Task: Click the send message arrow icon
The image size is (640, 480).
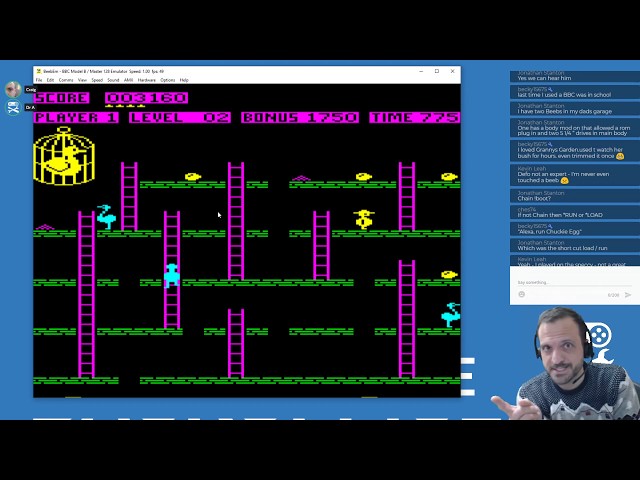Action: (628, 295)
